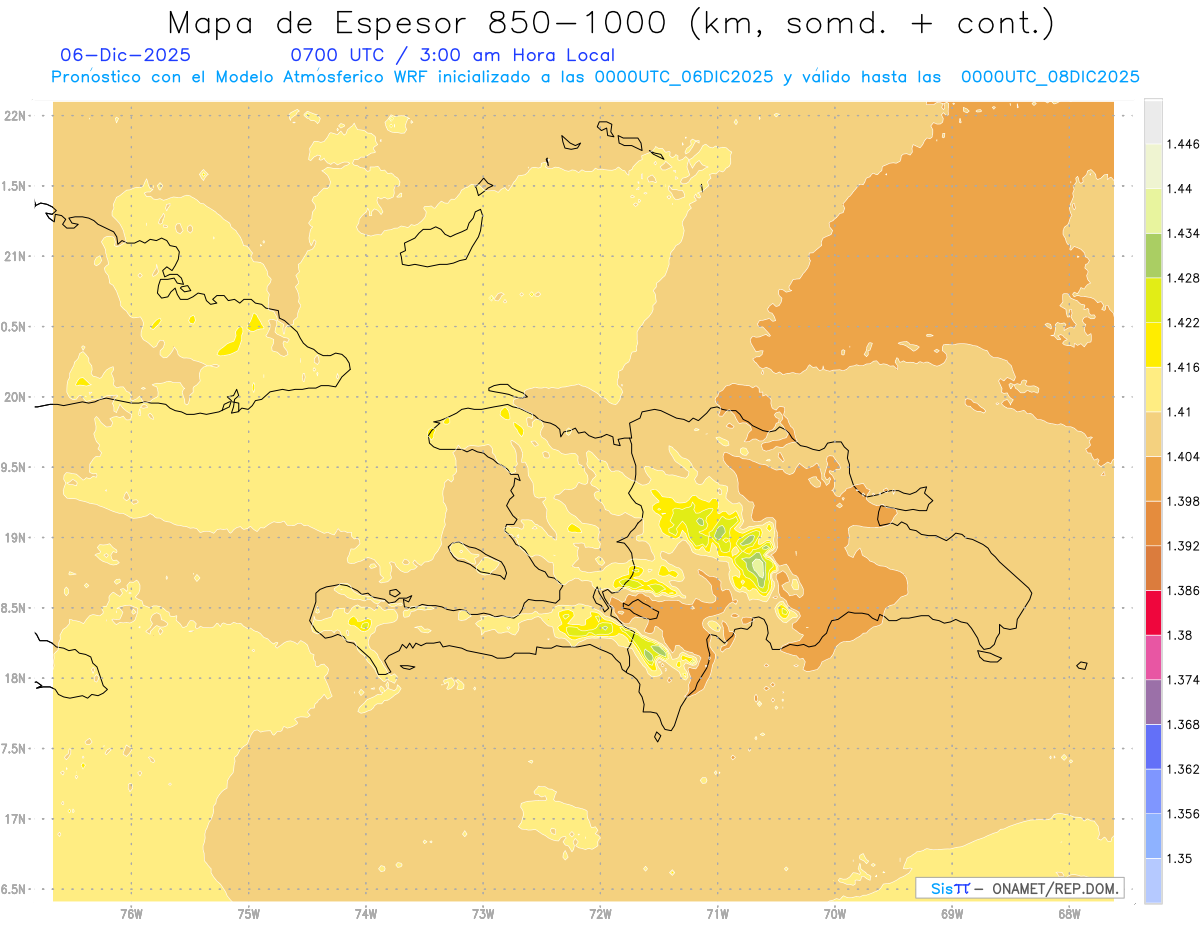Click the 71W longitude label
This screenshot has width=1200, height=927.
click(x=717, y=914)
